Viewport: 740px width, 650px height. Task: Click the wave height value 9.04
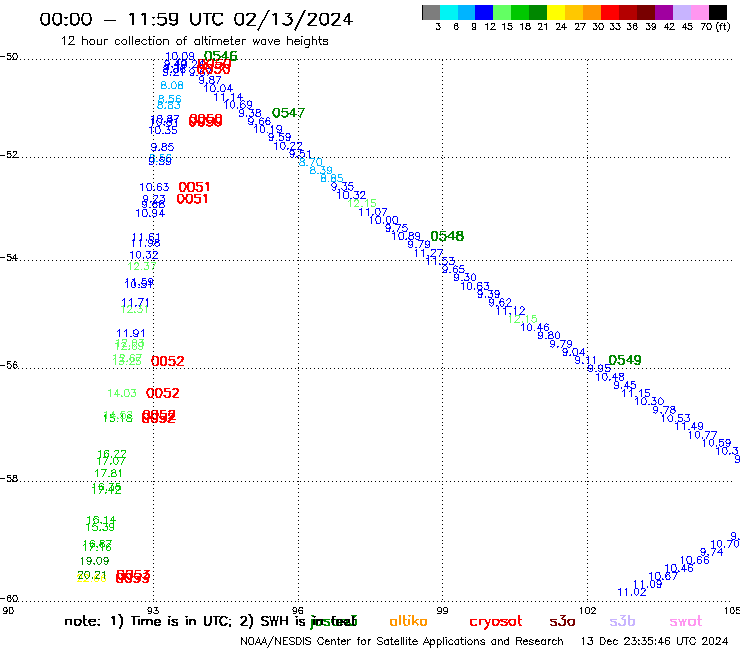pos(573,352)
